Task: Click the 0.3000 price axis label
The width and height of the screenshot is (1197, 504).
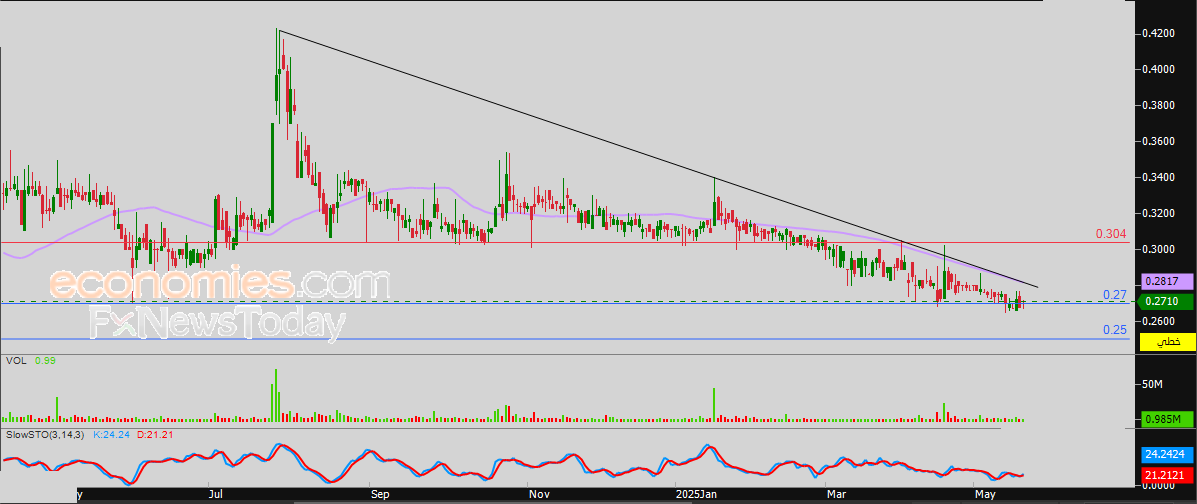Action: tap(1157, 250)
